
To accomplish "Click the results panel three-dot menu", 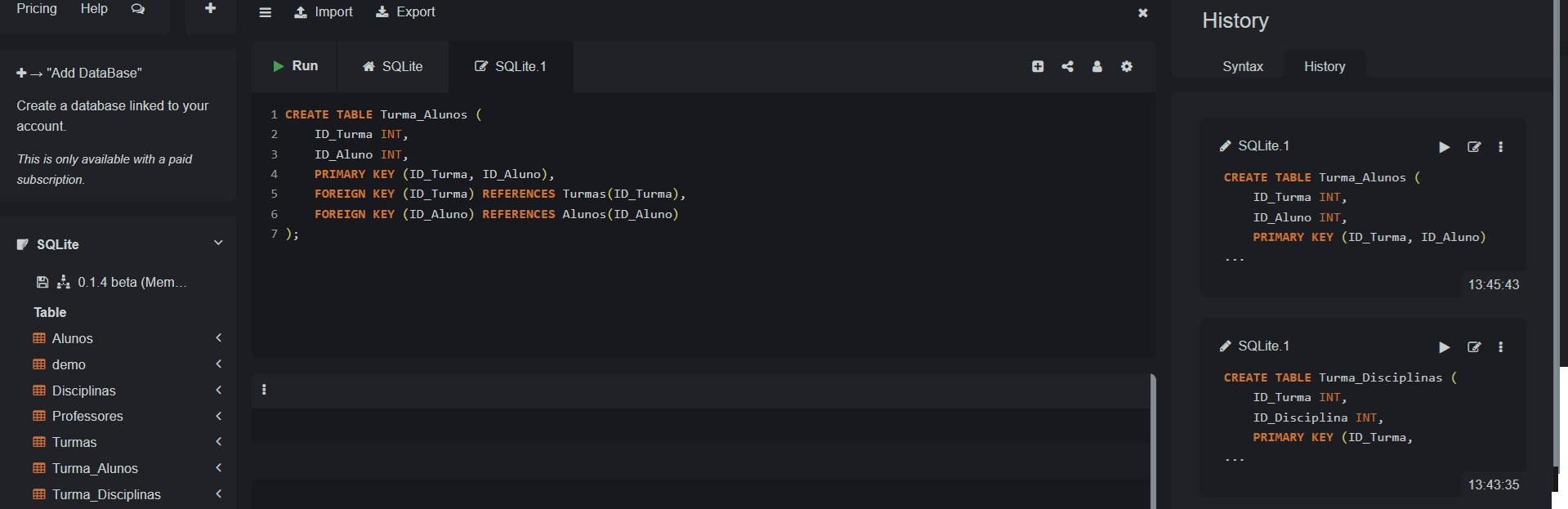I will click(x=264, y=390).
